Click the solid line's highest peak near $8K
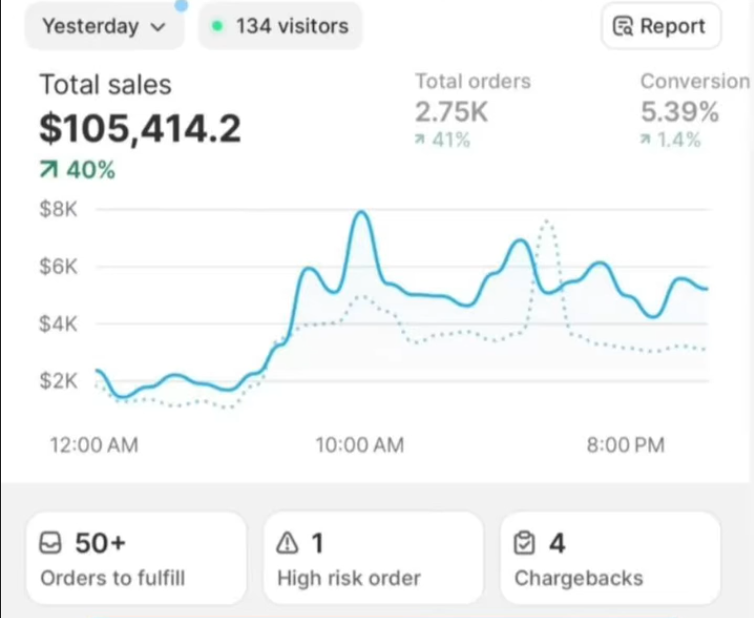 coord(361,213)
